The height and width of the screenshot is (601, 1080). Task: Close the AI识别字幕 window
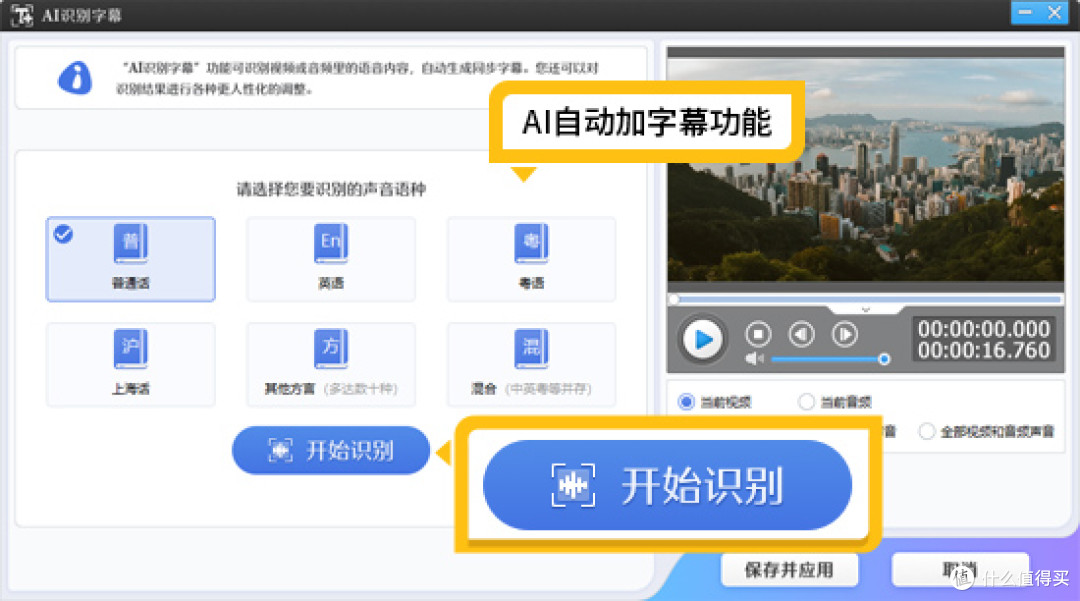(x=1055, y=12)
